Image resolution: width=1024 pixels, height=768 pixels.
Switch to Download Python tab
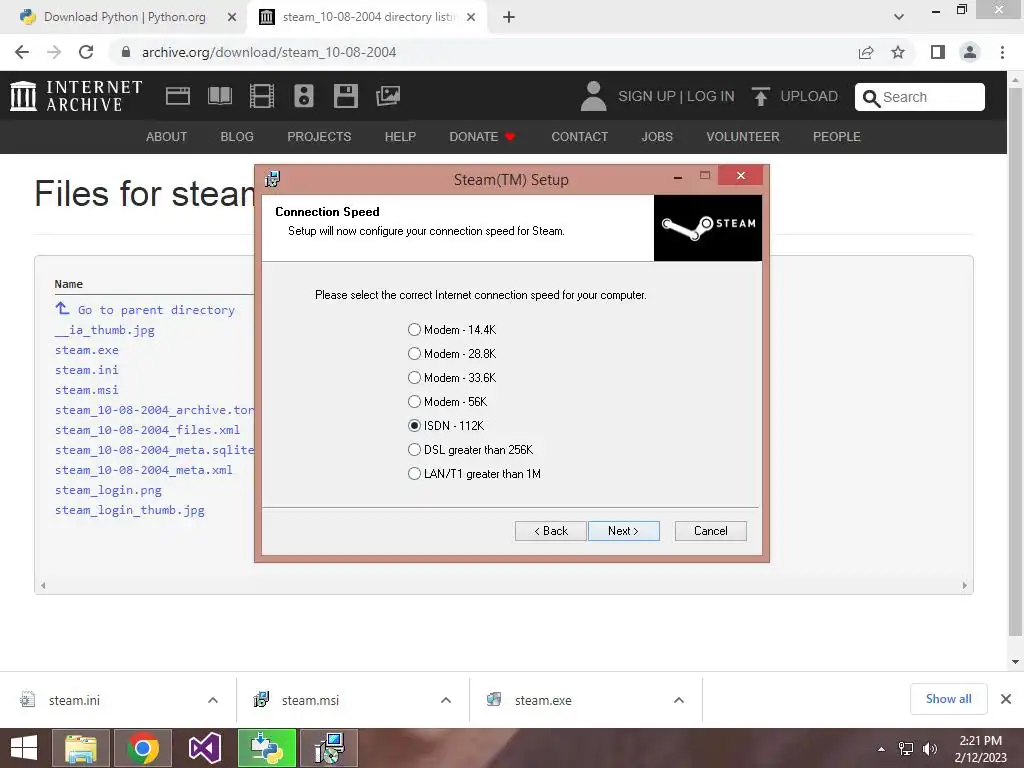124,17
